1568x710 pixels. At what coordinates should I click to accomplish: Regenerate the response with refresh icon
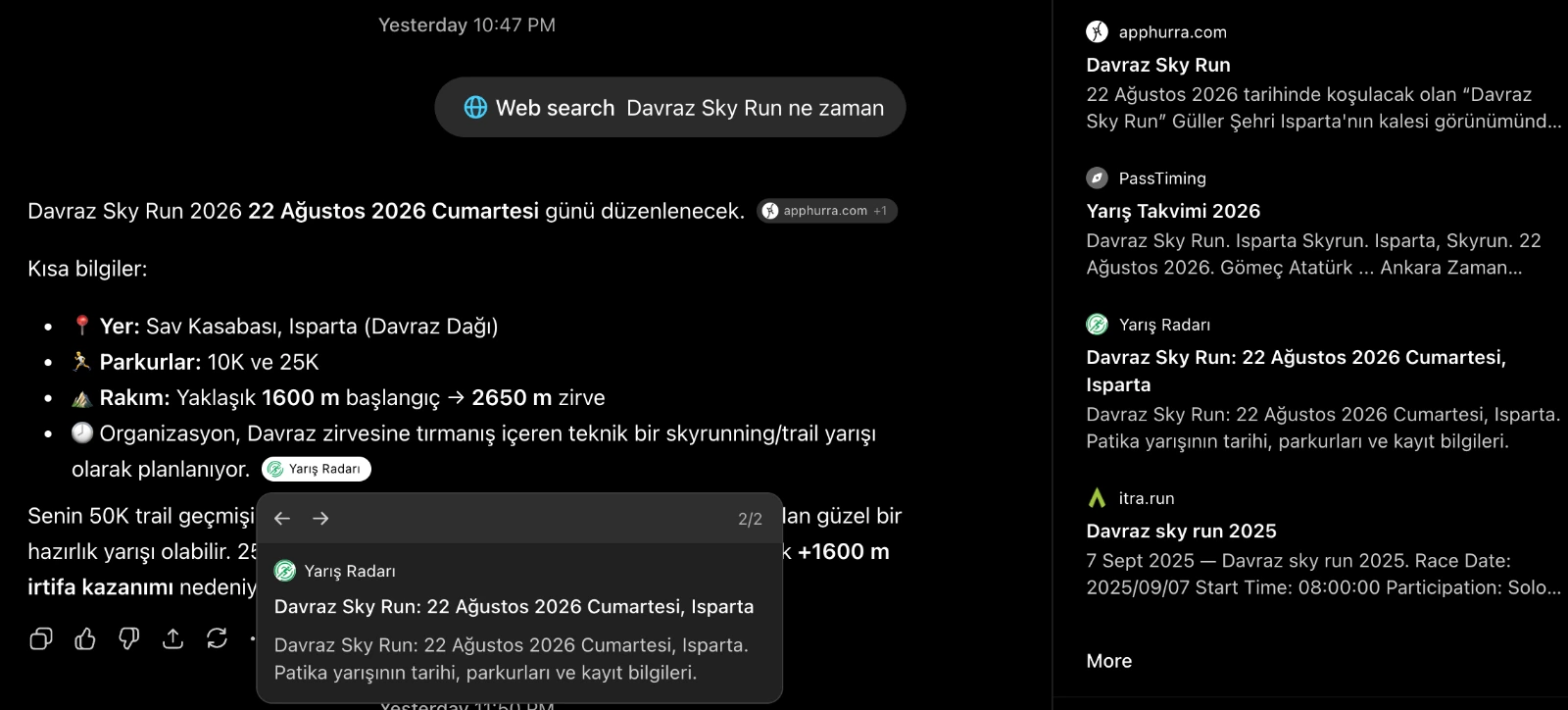(x=217, y=639)
